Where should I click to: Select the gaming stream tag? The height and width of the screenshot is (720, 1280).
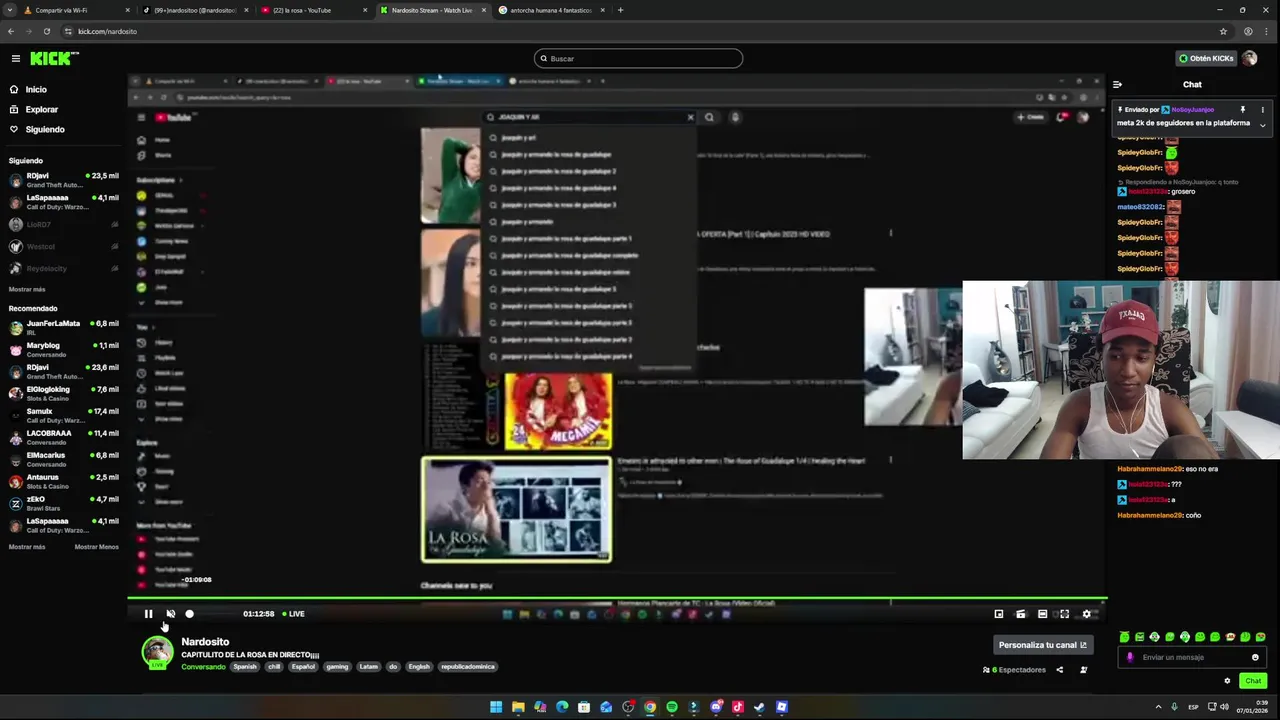tap(337, 667)
